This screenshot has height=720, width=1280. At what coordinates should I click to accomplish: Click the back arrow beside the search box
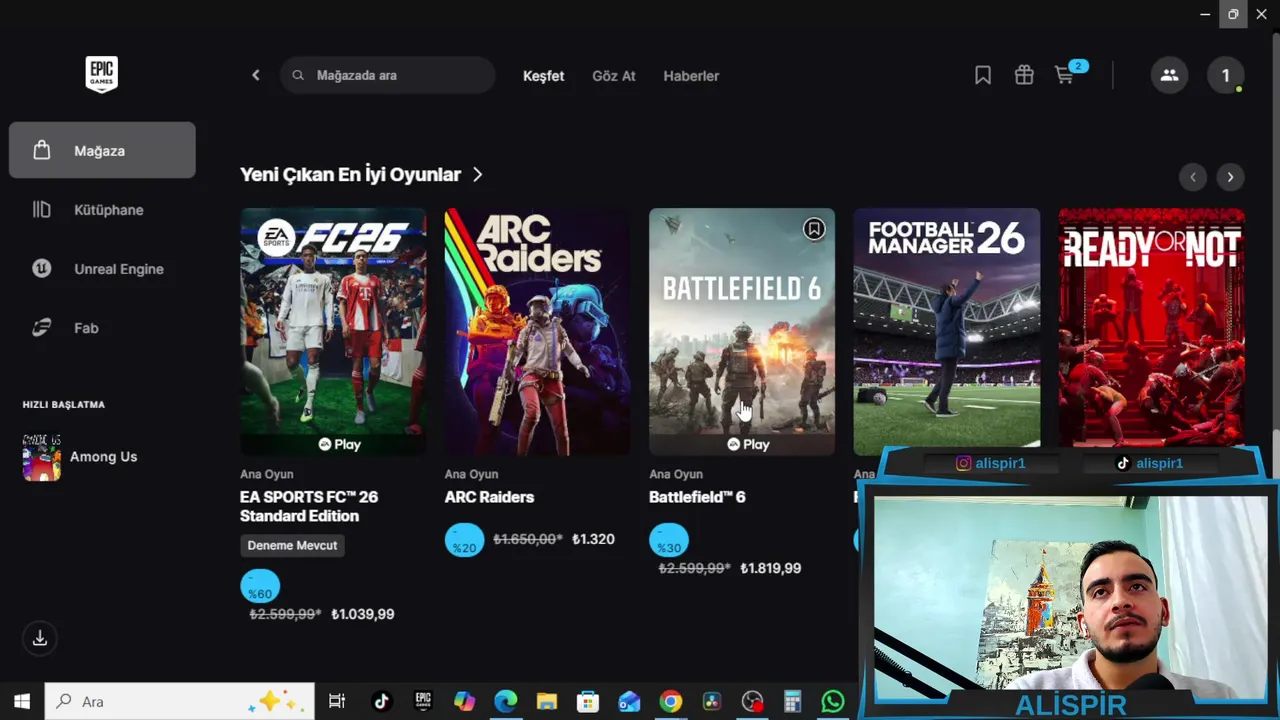tap(256, 75)
